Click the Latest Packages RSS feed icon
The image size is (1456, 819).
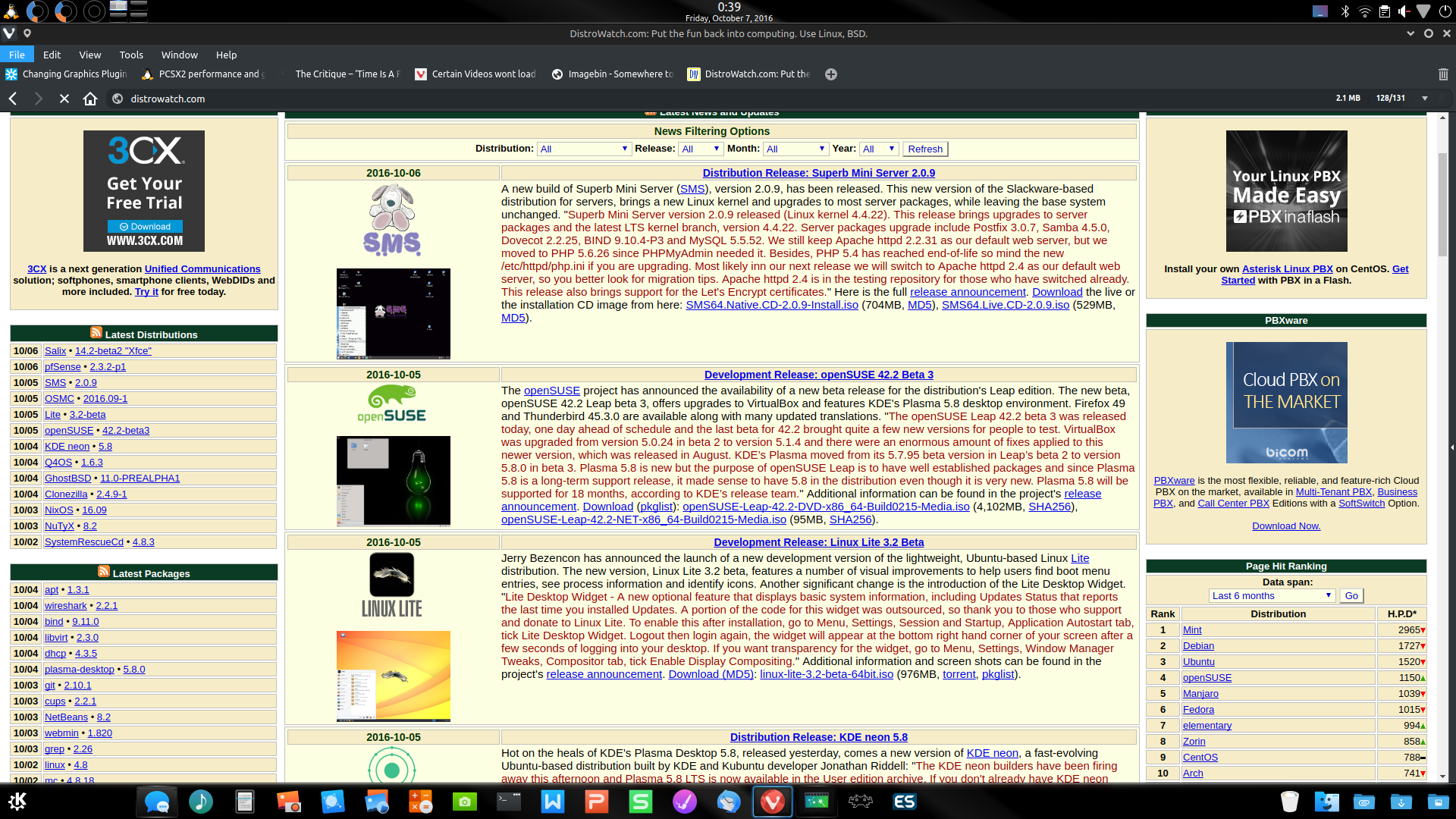point(104,572)
